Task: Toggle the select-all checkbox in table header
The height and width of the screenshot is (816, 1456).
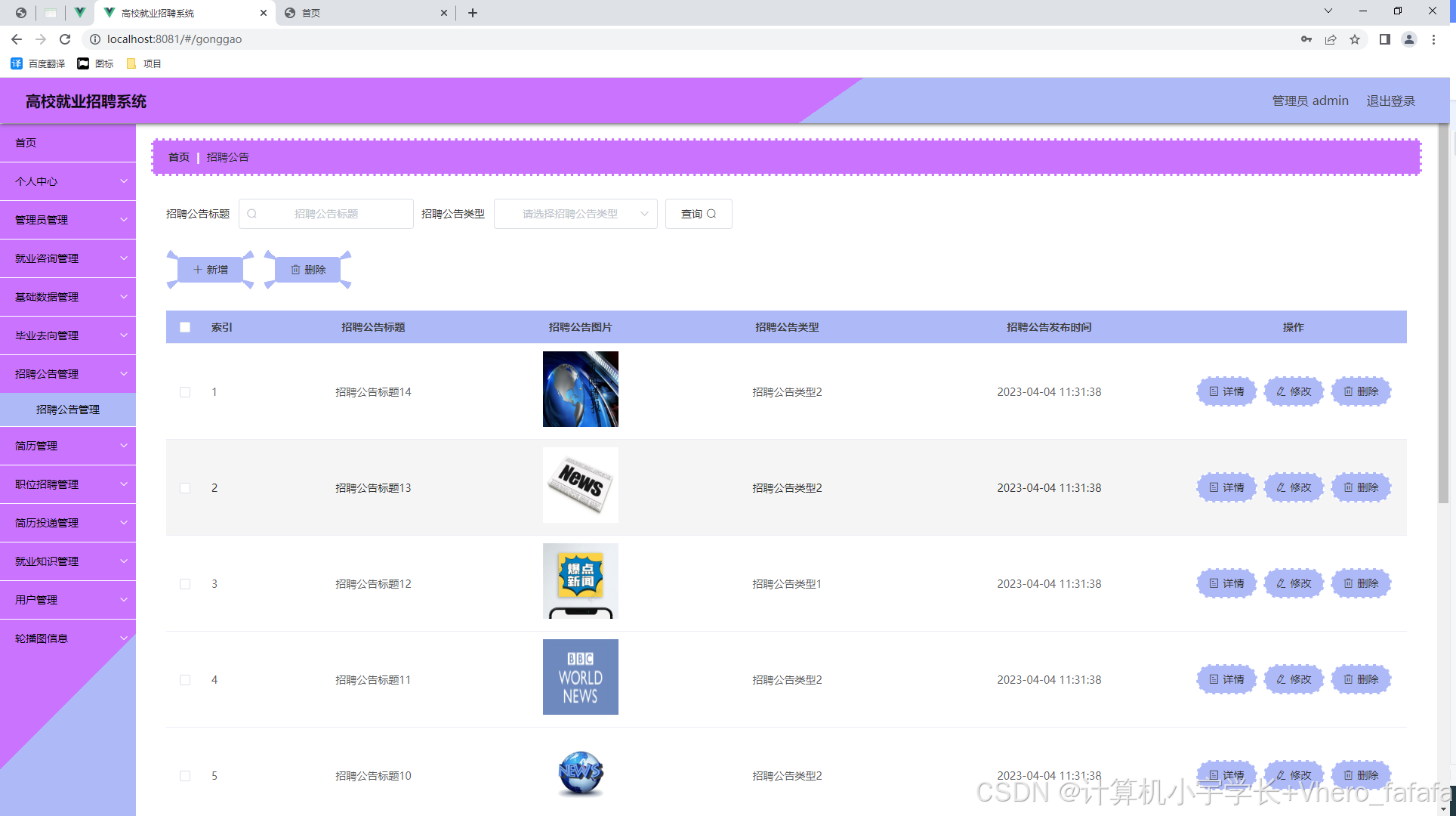Action: pyautogui.click(x=185, y=327)
